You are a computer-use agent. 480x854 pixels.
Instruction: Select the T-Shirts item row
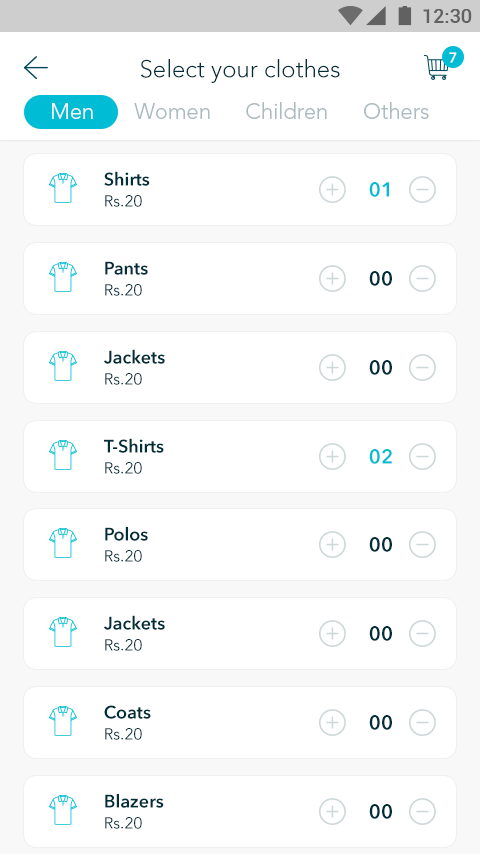point(240,456)
